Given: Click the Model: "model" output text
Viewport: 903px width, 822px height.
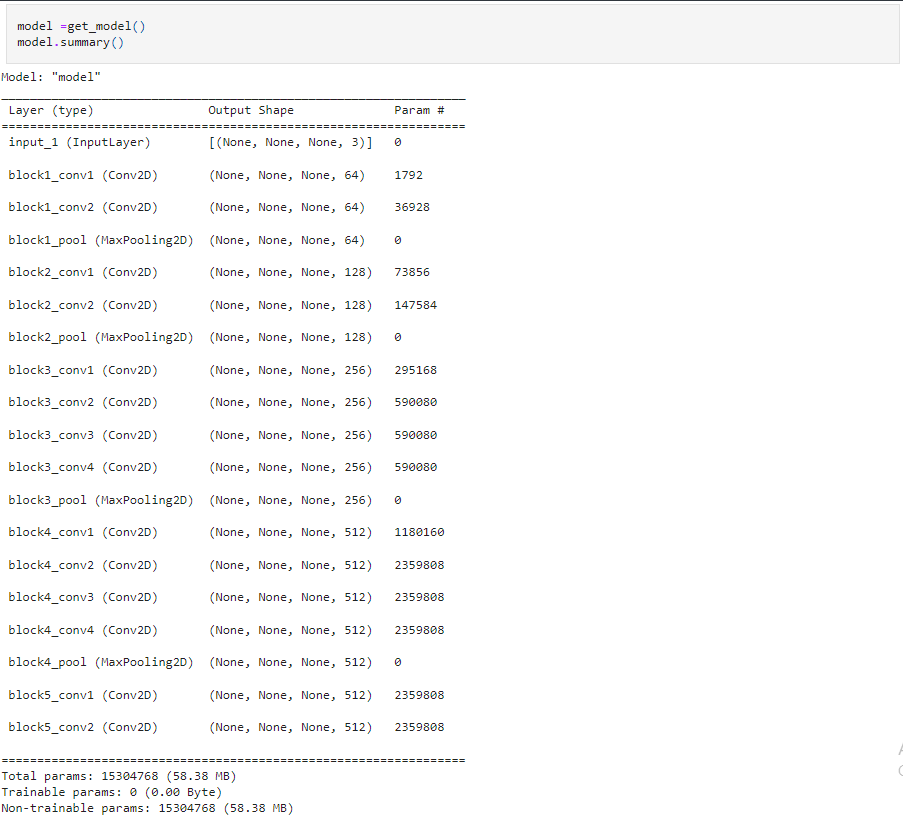Looking at the screenshot, I should [51, 77].
